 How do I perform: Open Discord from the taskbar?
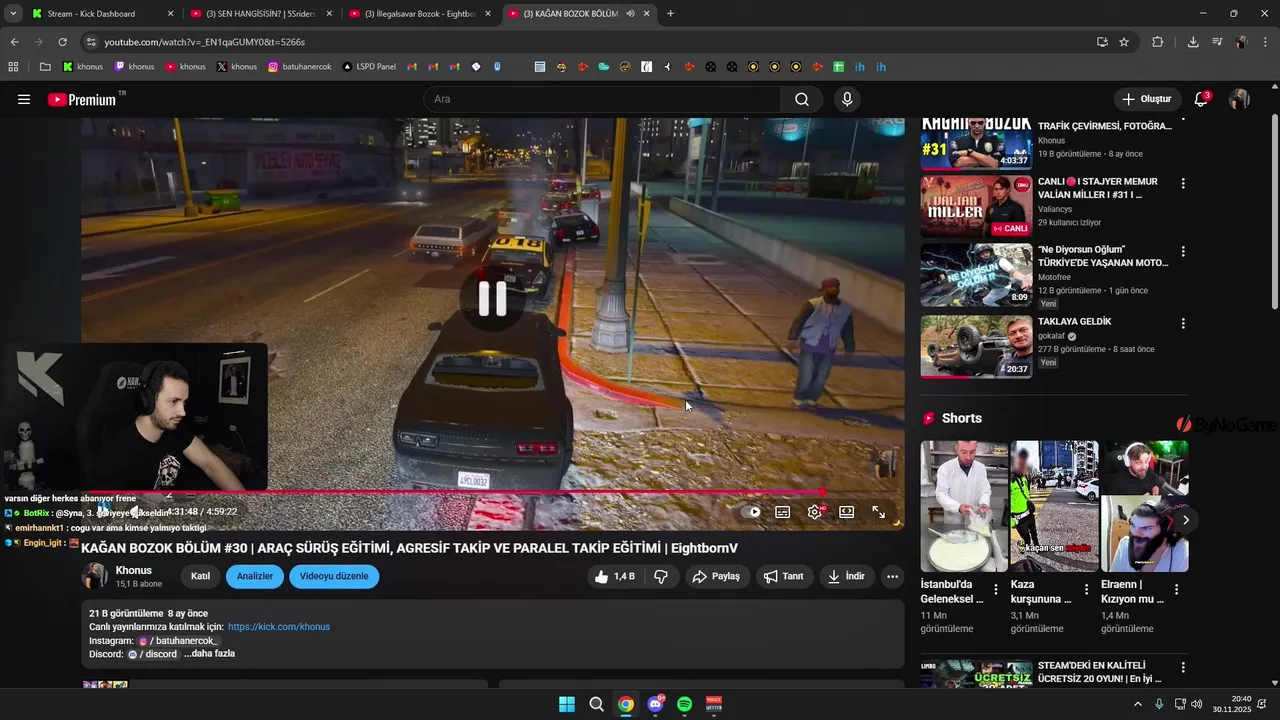655,704
